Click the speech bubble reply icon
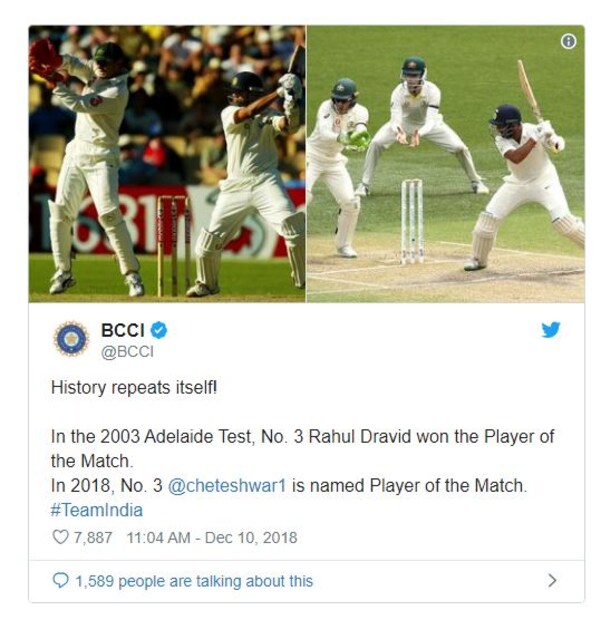 tap(60, 581)
